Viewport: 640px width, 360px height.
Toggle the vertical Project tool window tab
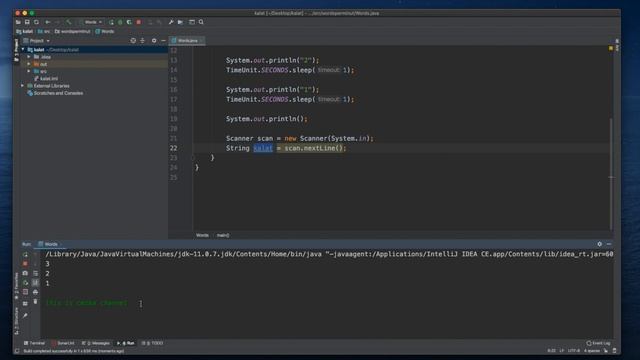[x=16, y=50]
